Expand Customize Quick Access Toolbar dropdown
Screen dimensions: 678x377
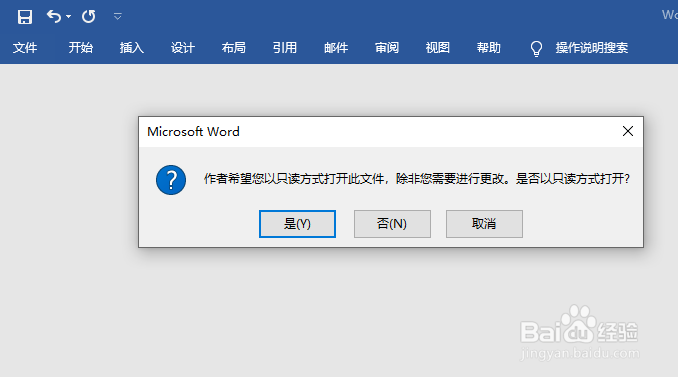117,17
